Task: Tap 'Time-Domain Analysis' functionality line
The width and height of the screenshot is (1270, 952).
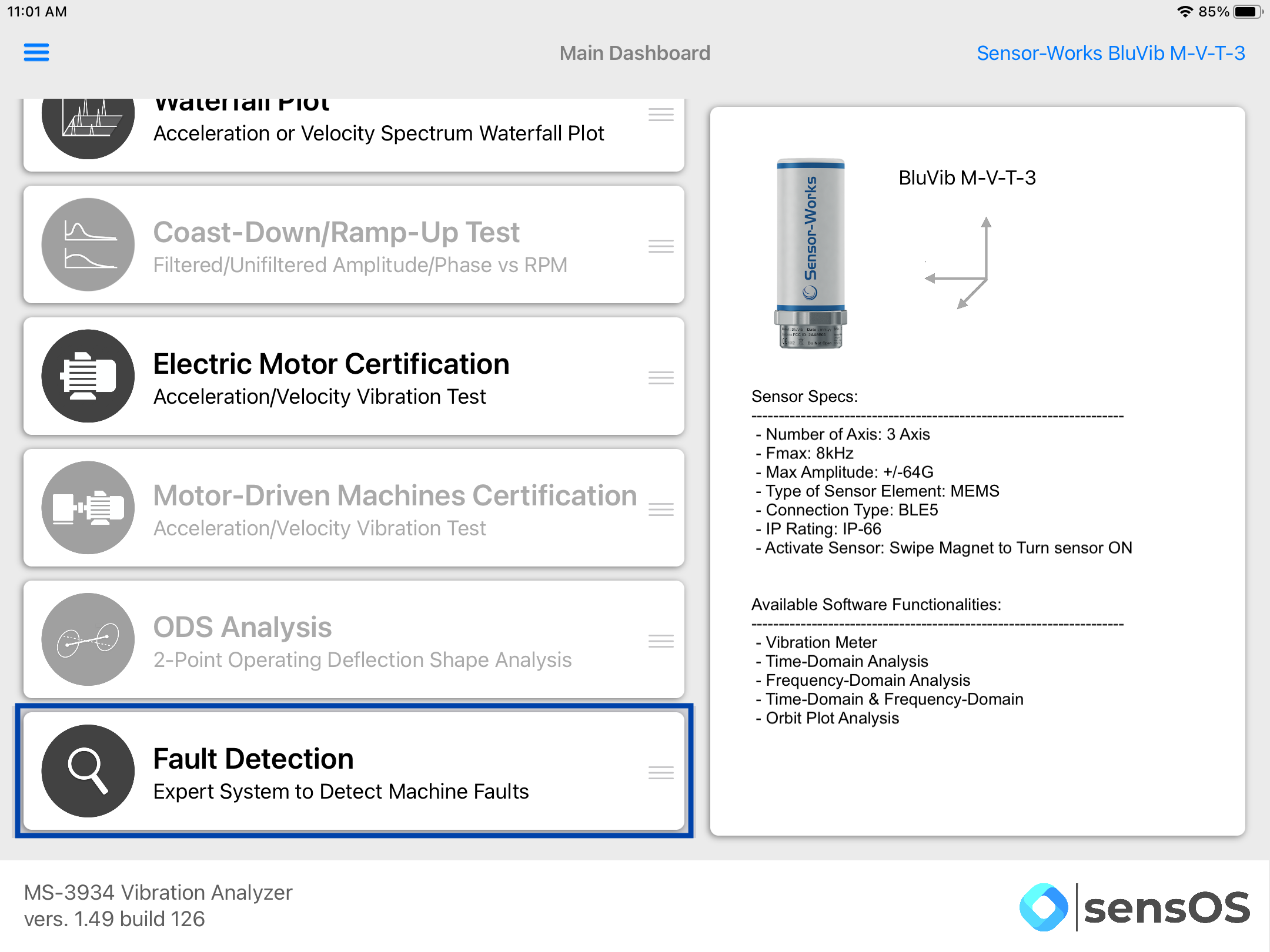Action: (842, 661)
